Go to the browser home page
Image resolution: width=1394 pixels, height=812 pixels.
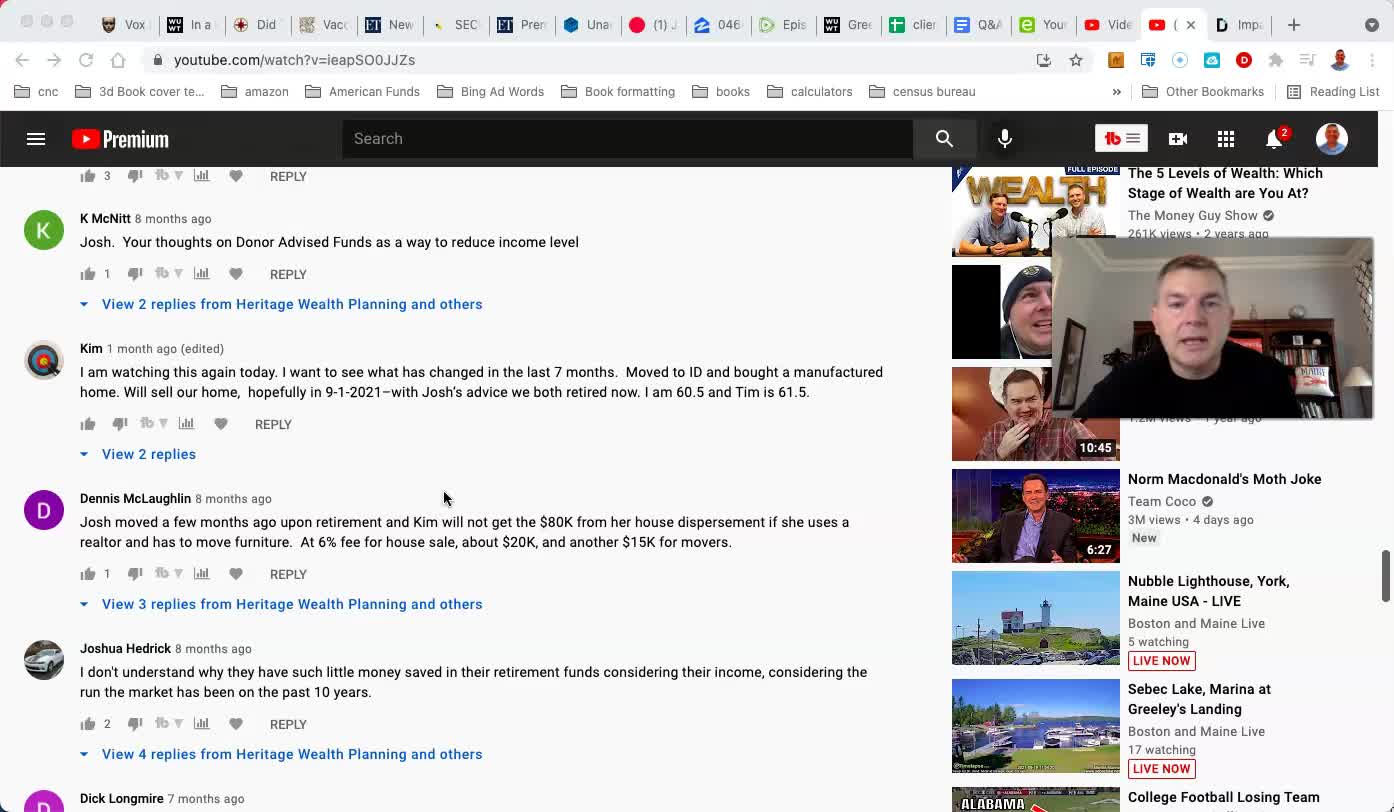tap(118, 60)
